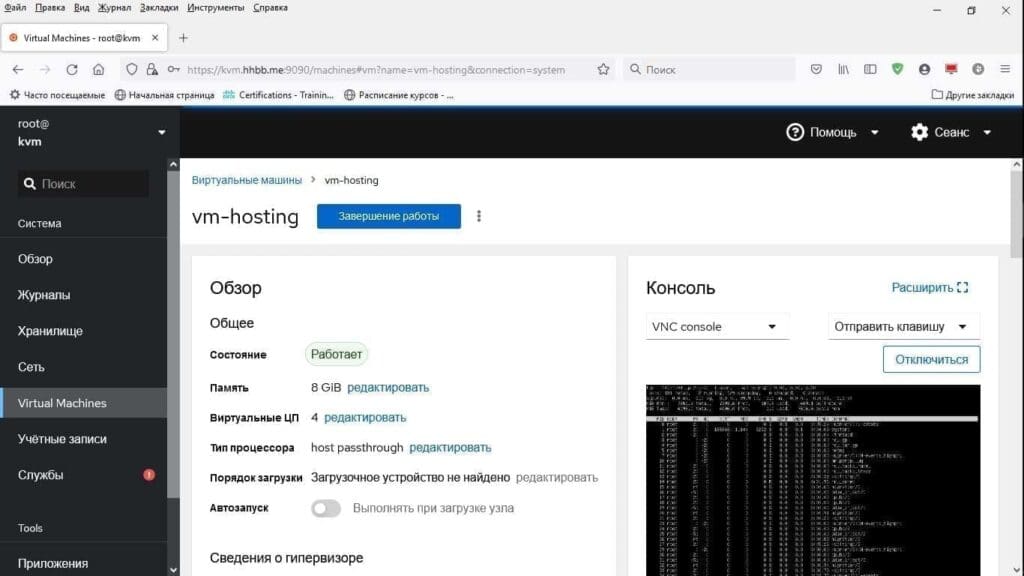Click the VNC console screen thumbnail
1024x576 pixels.
pos(813,480)
